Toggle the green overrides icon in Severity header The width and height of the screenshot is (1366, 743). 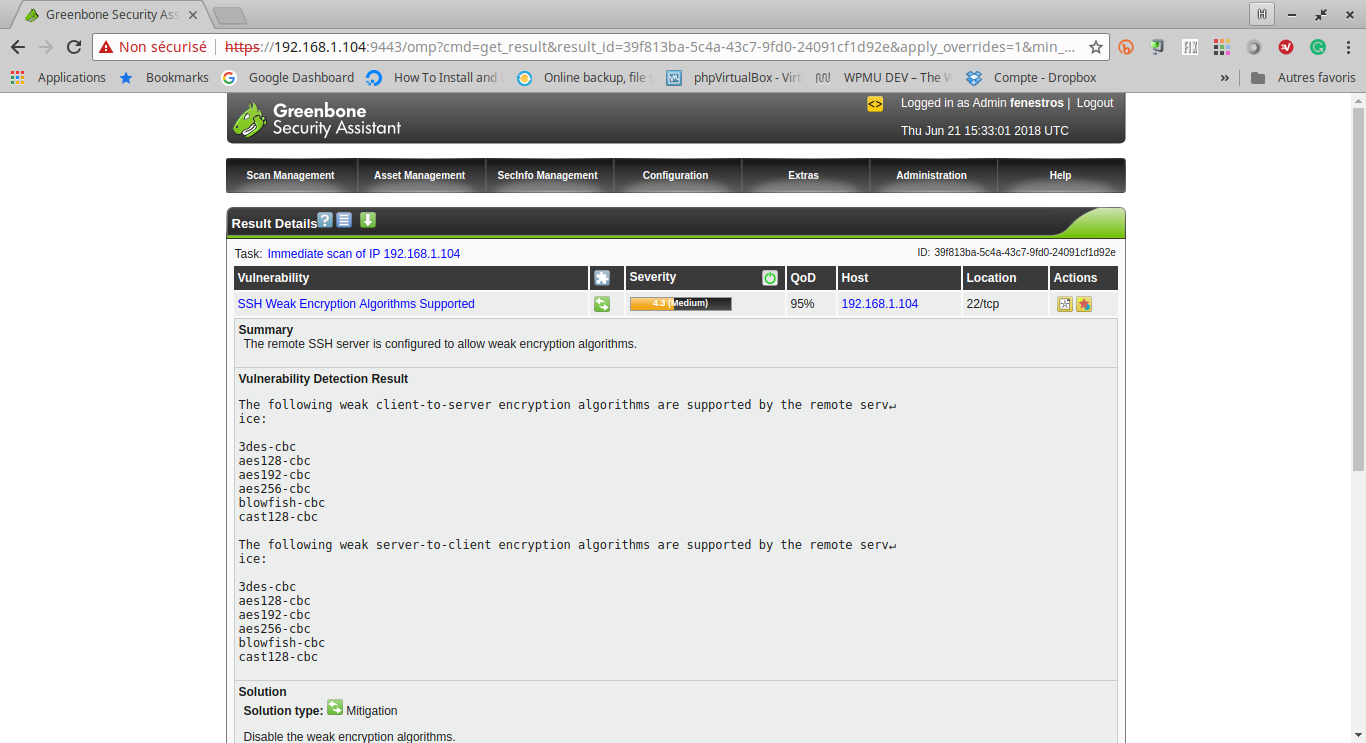pyautogui.click(x=770, y=278)
